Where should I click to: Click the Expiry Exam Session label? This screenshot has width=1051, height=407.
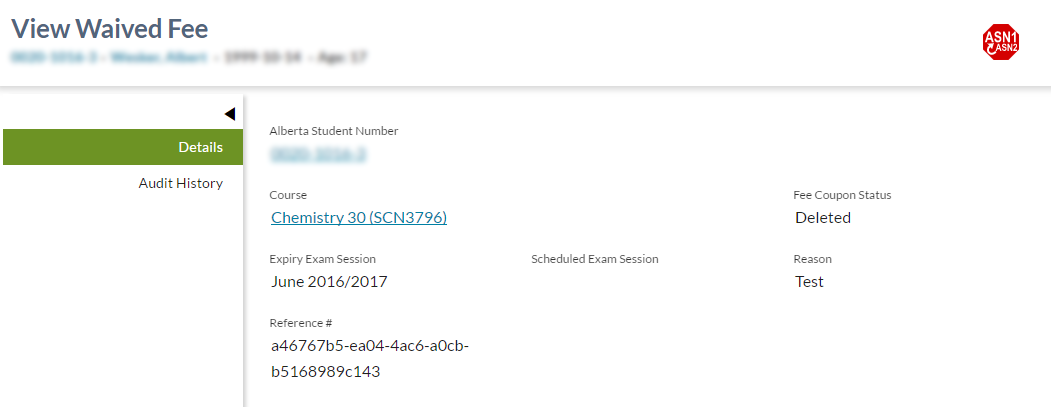[x=323, y=259]
